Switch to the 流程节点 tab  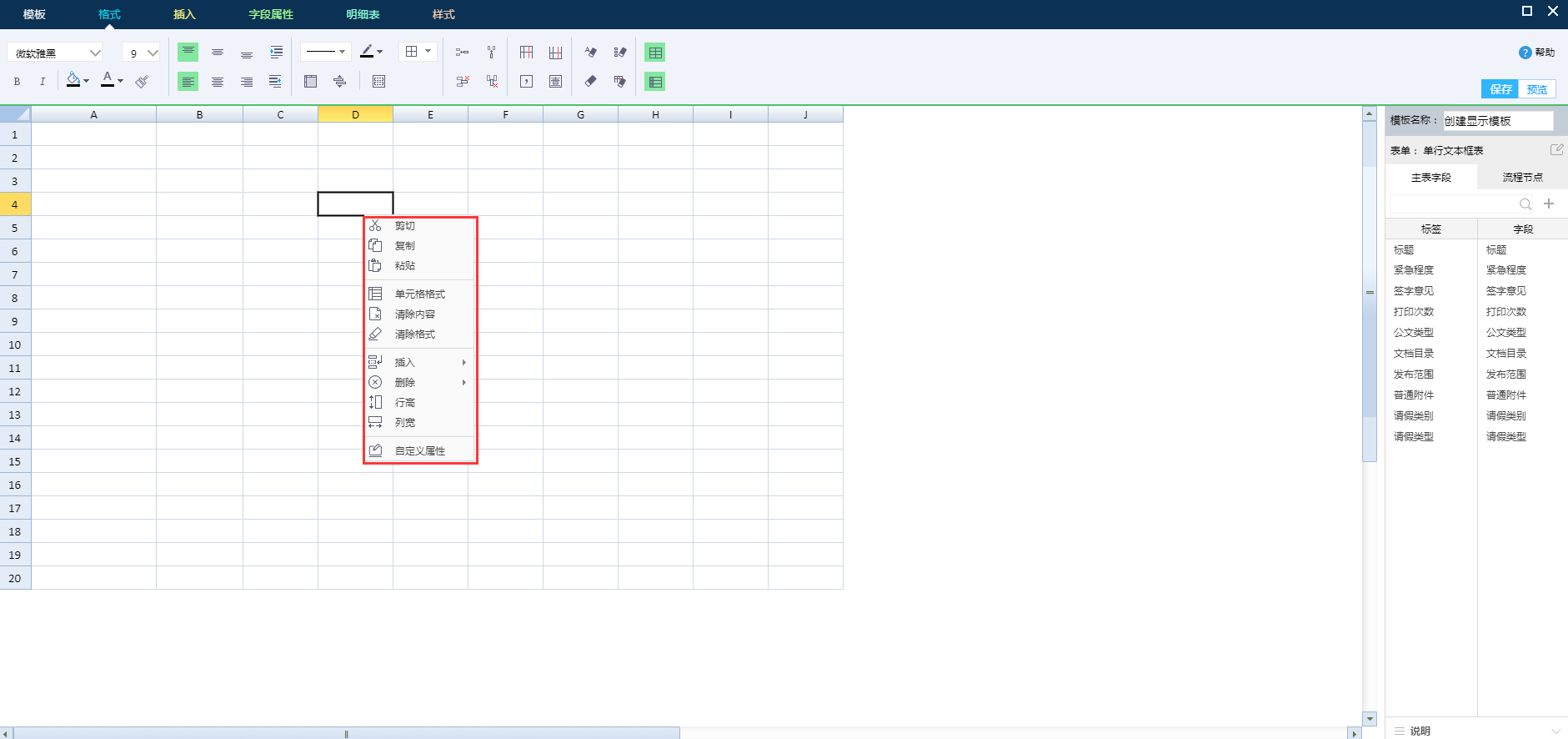(1522, 178)
